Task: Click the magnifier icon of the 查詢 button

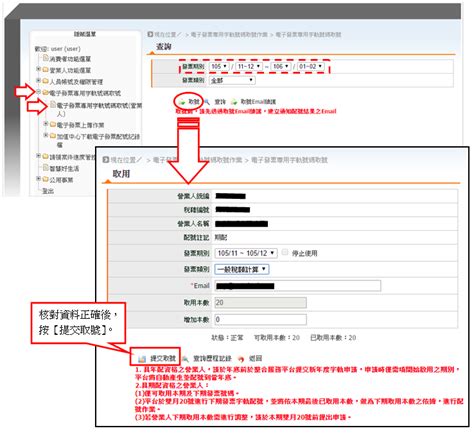Action: (207, 102)
